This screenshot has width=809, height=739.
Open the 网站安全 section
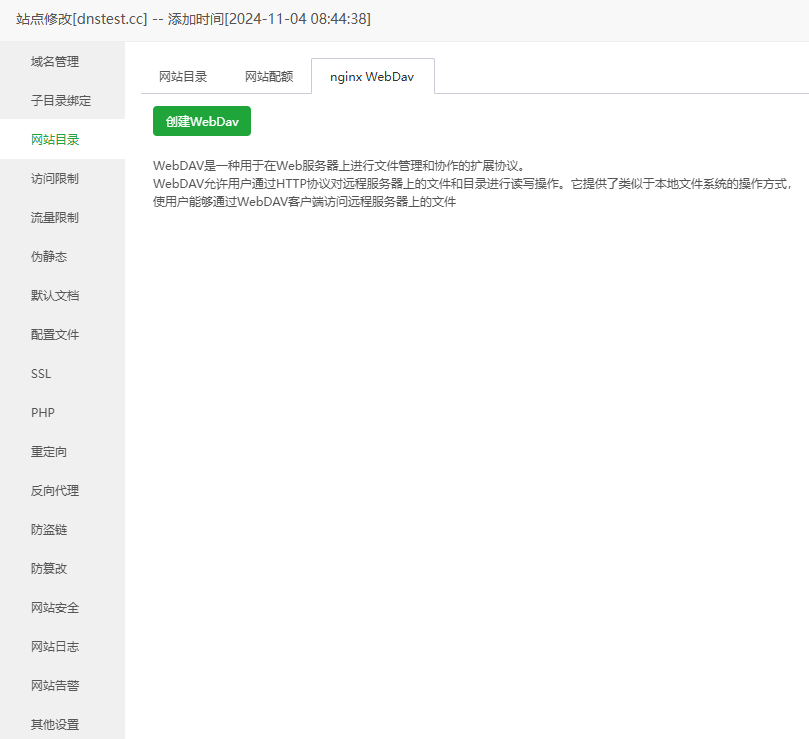pos(53,607)
